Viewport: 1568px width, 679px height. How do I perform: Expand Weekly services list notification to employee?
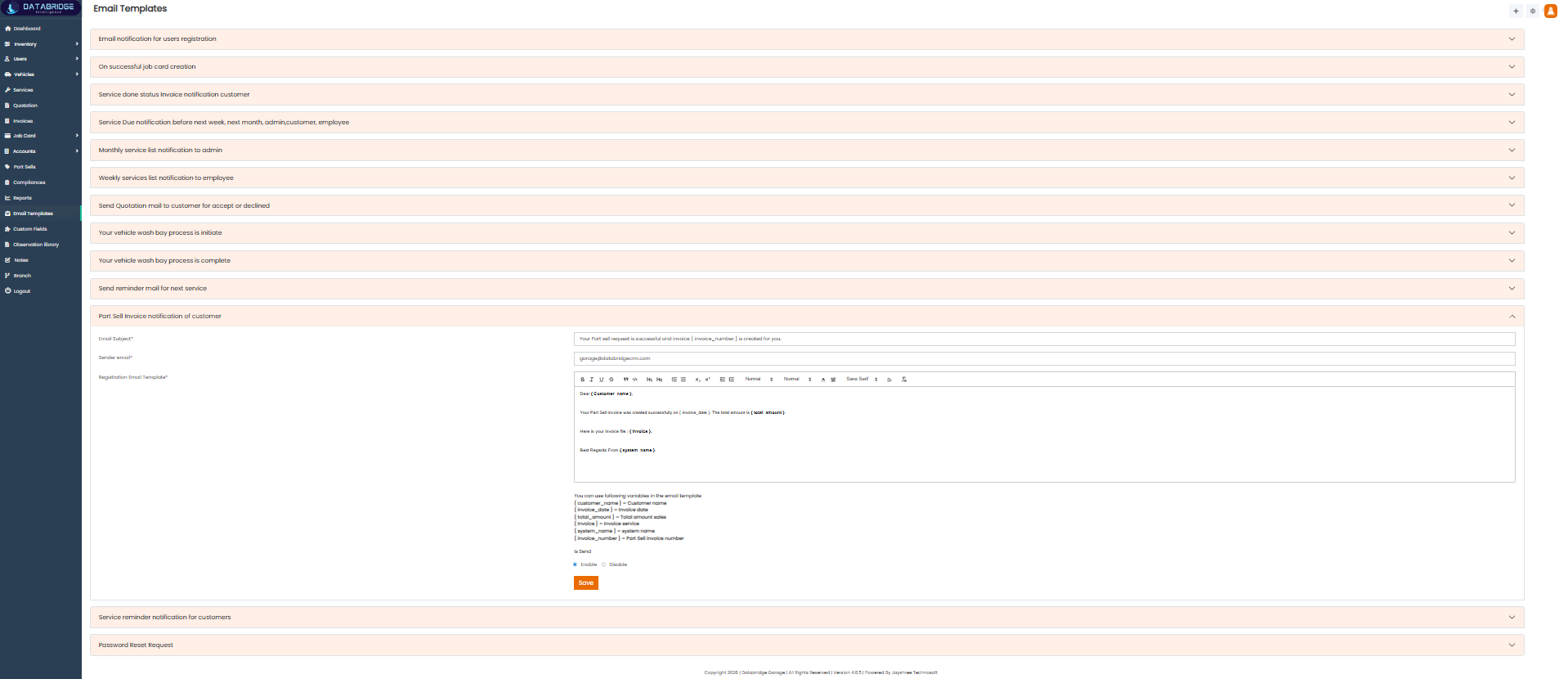pos(807,178)
